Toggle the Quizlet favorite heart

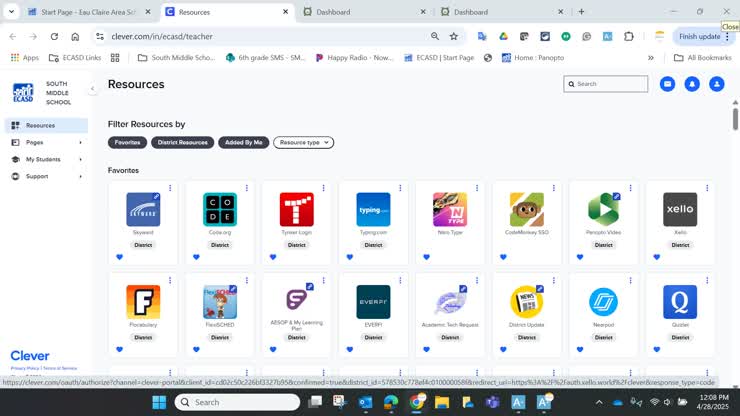[656, 349]
